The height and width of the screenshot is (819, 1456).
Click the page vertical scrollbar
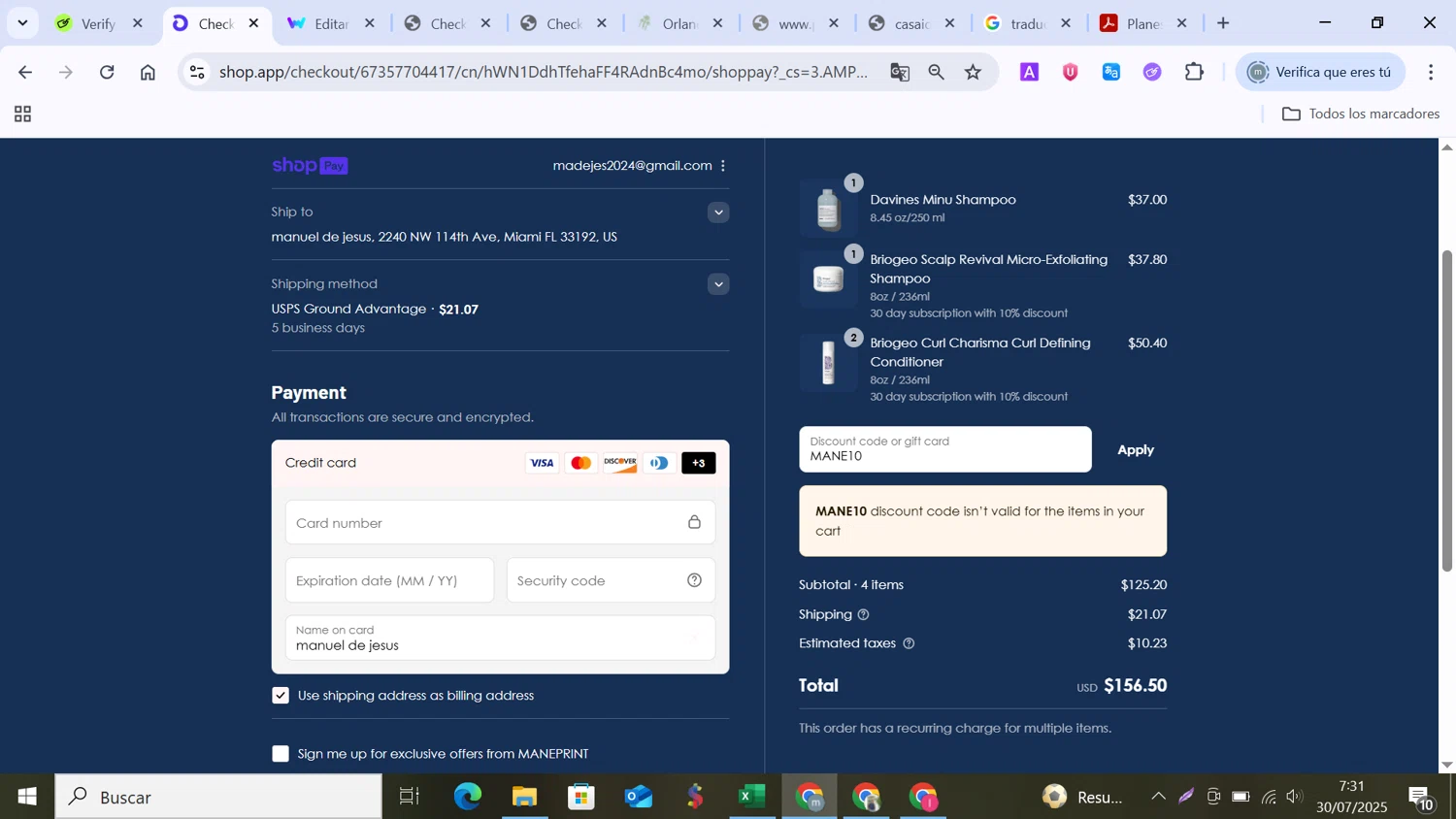click(1446, 410)
